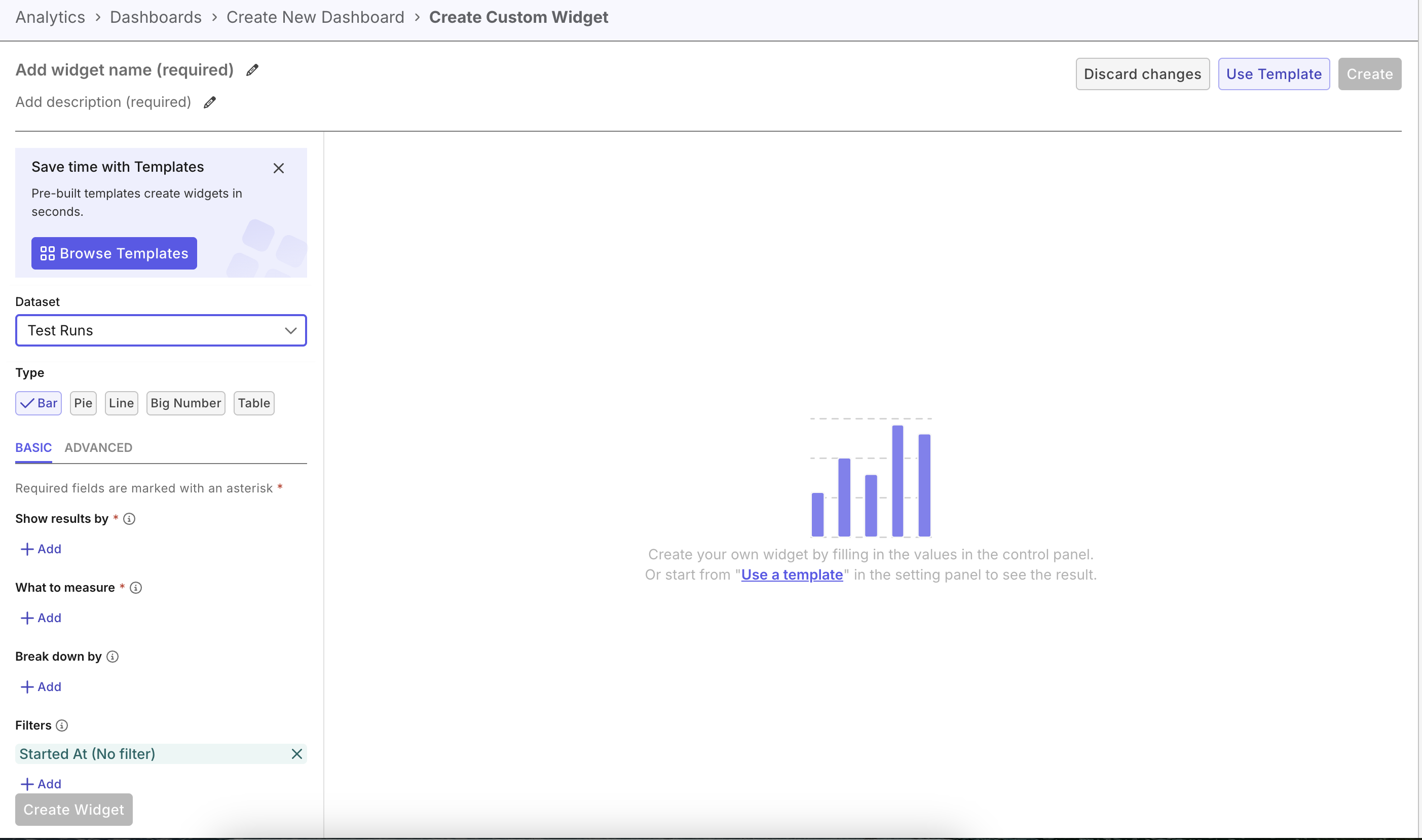Add a Show results by field
This screenshot has width=1422, height=840.
coord(41,549)
